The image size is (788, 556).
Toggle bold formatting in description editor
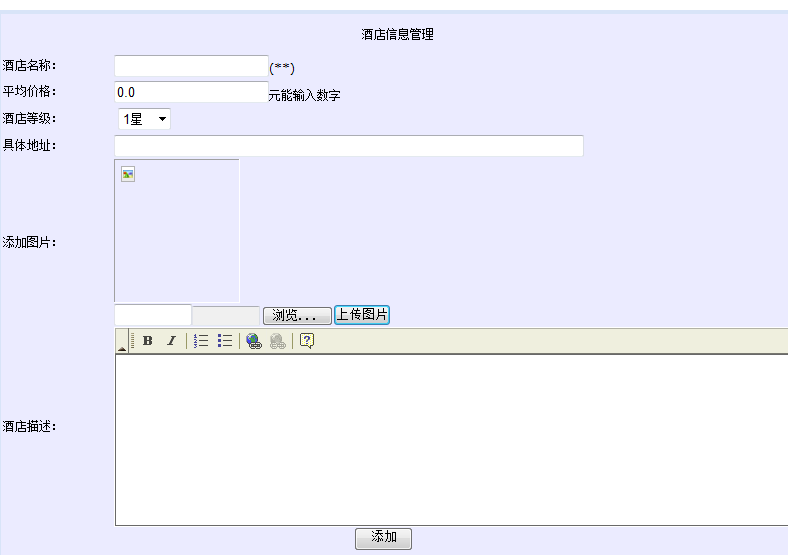(147, 341)
